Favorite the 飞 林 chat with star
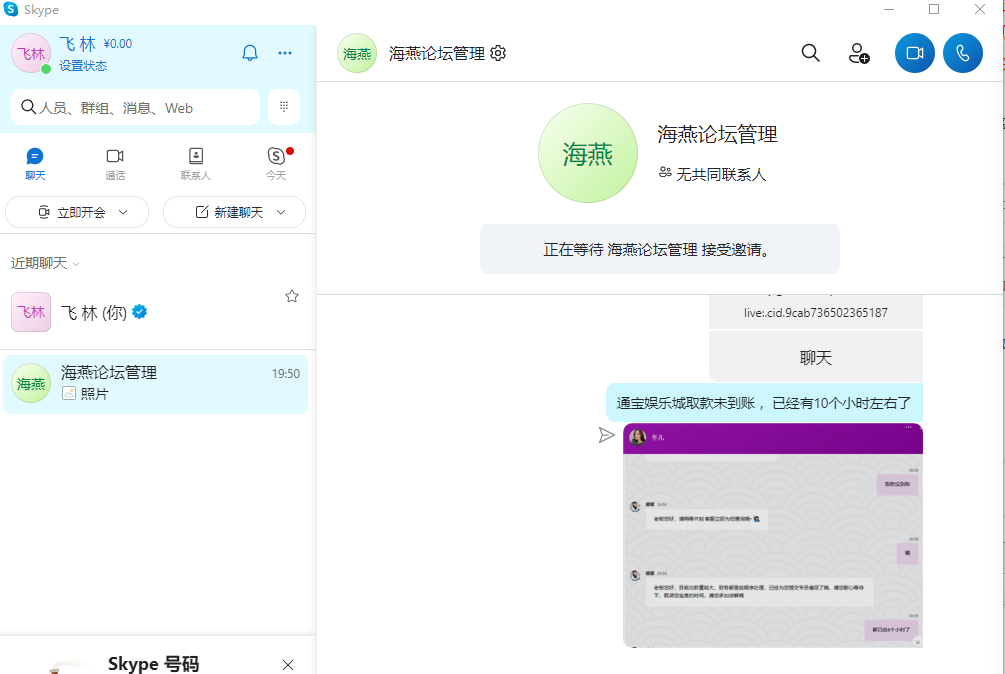 [x=292, y=296]
